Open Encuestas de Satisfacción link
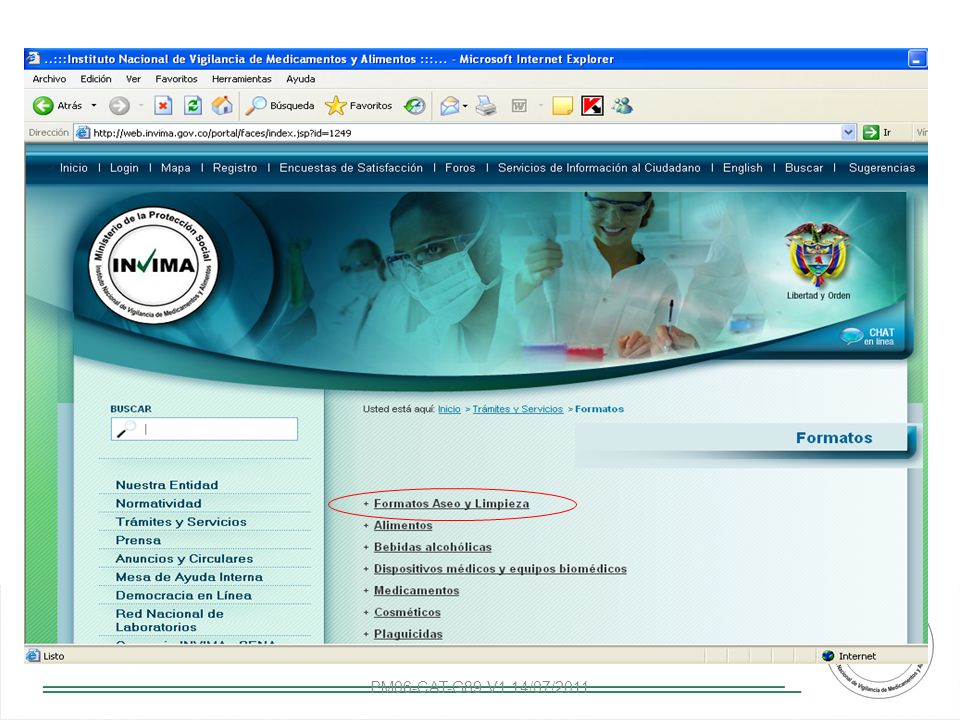Viewport: 960px width, 720px height. pos(351,168)
